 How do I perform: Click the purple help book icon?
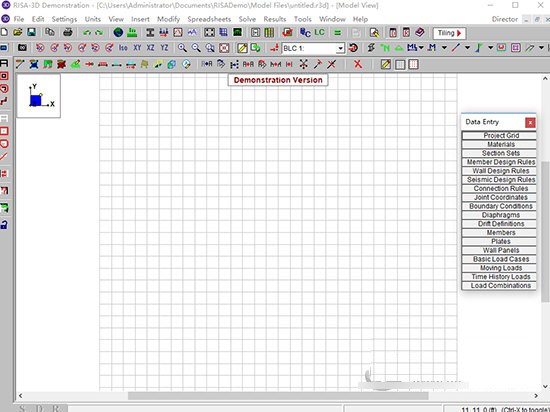pyautogui.click(x=420, y=33)
